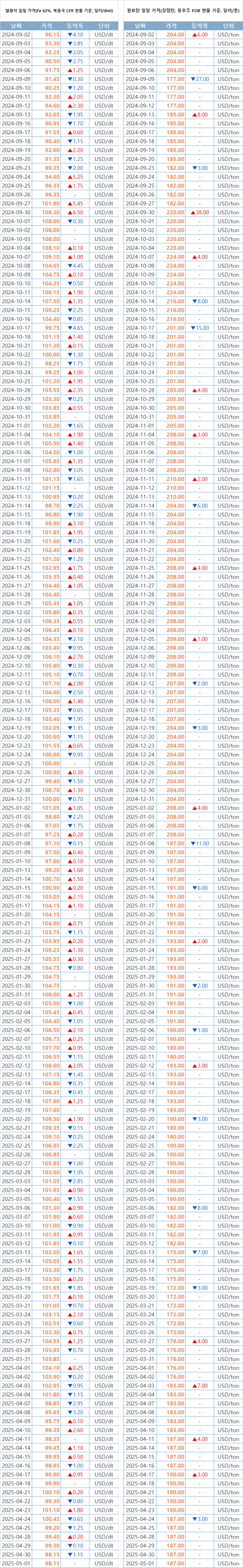Click the 원료탄 일일 가격 table title
Viewport: 243px width, 1568px height.
[183, 11]
